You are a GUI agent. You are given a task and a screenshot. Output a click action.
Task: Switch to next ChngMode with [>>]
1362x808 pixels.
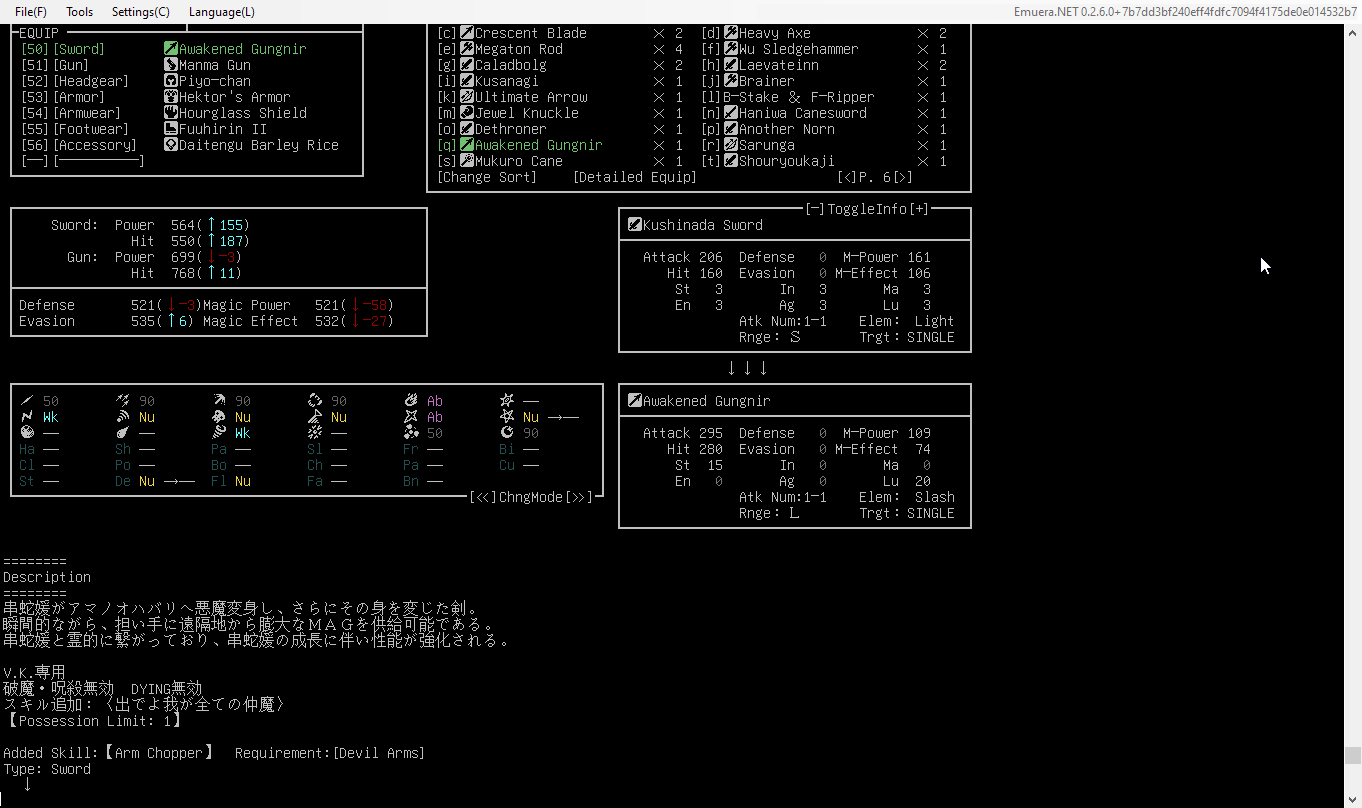tap(579, 497)
